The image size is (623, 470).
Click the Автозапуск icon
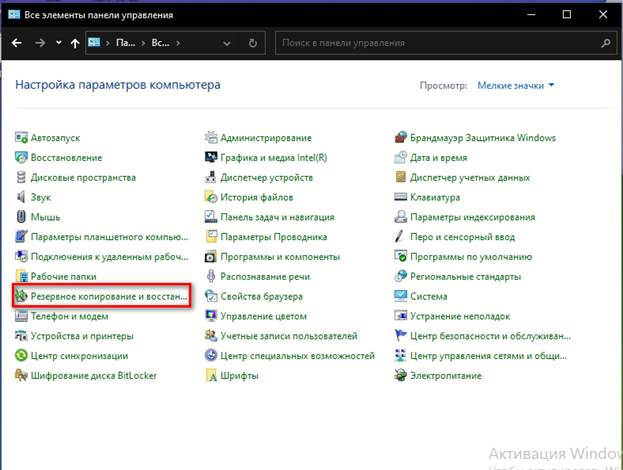coord(21,137)
